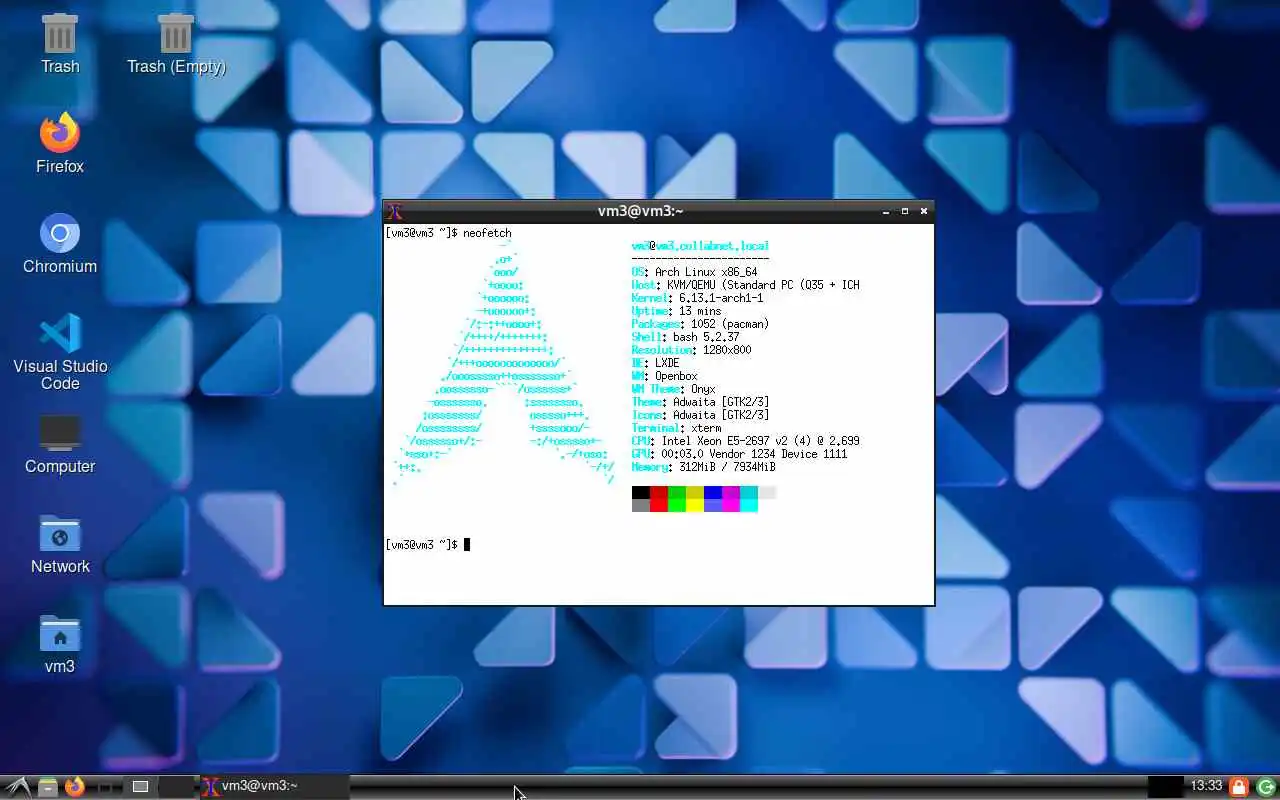Click the Resolution: 1280x800 line
The width and height of the screenshot is (1280, 800).
(691, 350)
